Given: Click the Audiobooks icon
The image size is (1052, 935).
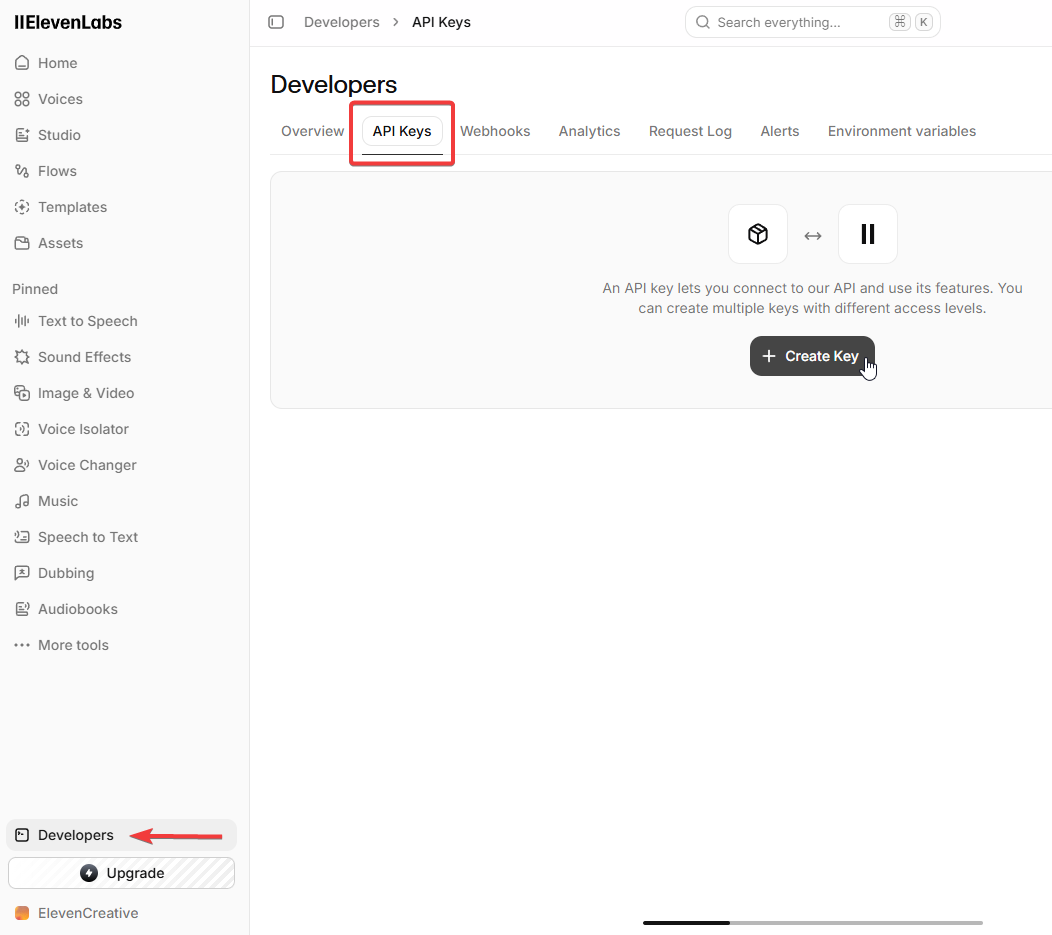Looking at the screenshot, I should click(x=22, y=609).
